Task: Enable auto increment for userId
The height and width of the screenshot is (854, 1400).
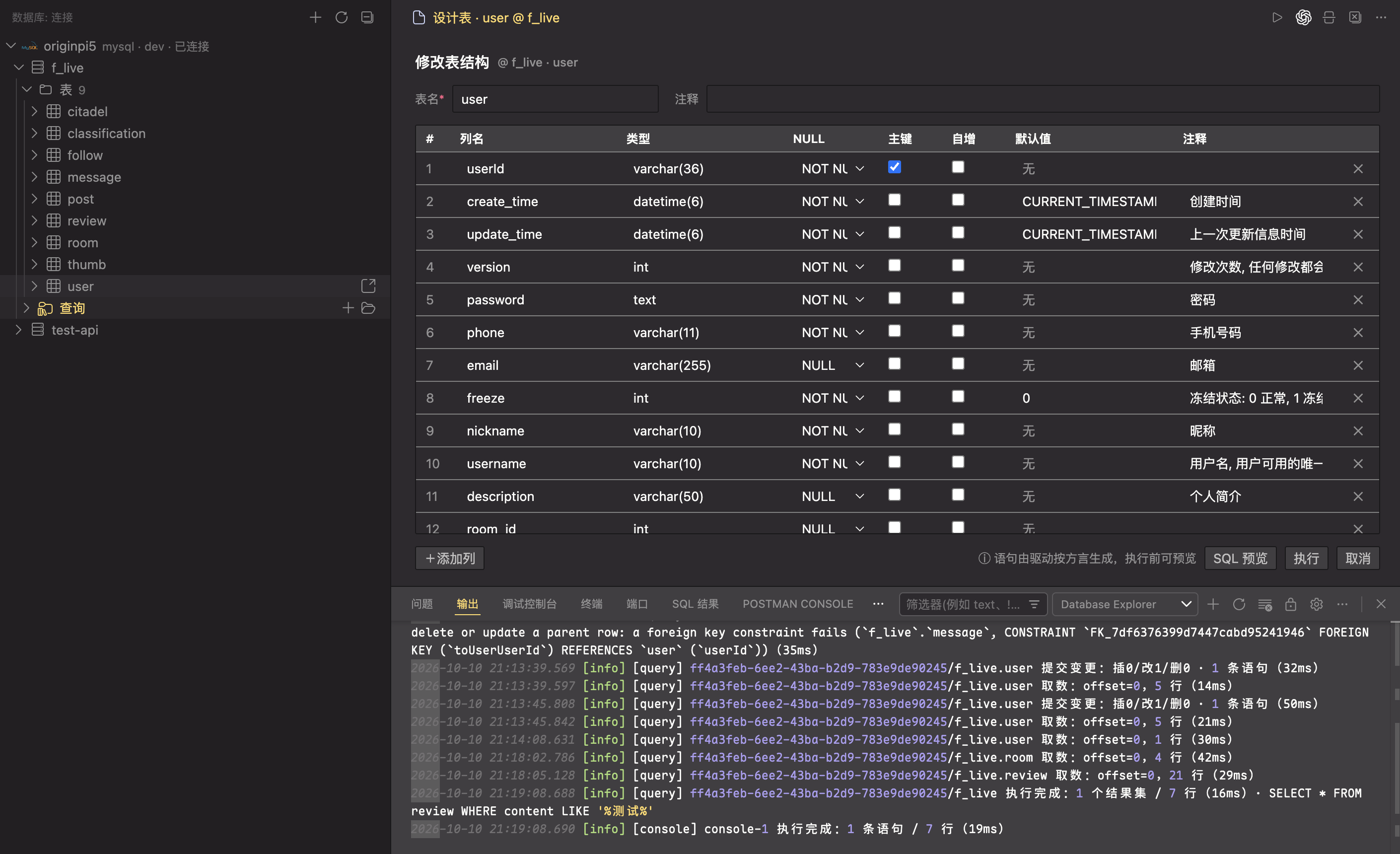Action: [958, 167]
